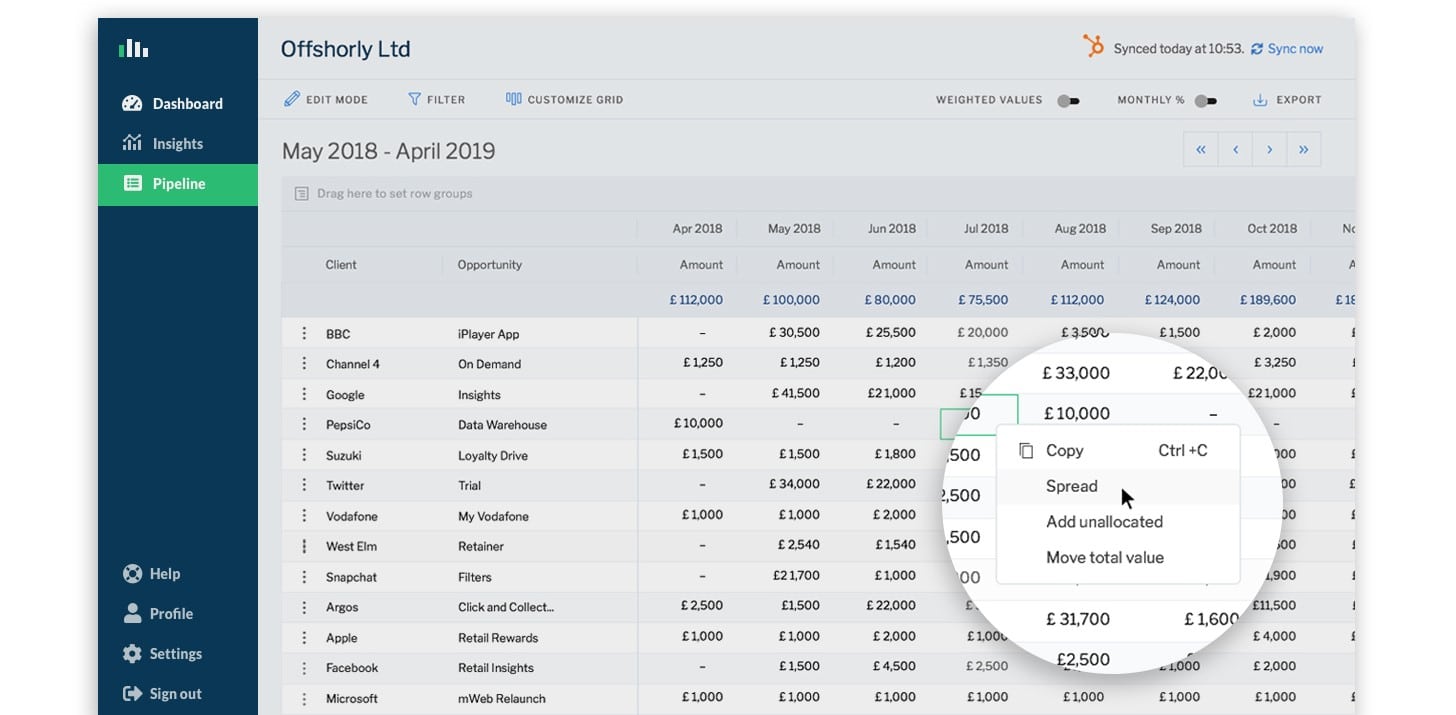Click the bar chart app logo
The image size is (1456, 715).
[x=133, y=48]
